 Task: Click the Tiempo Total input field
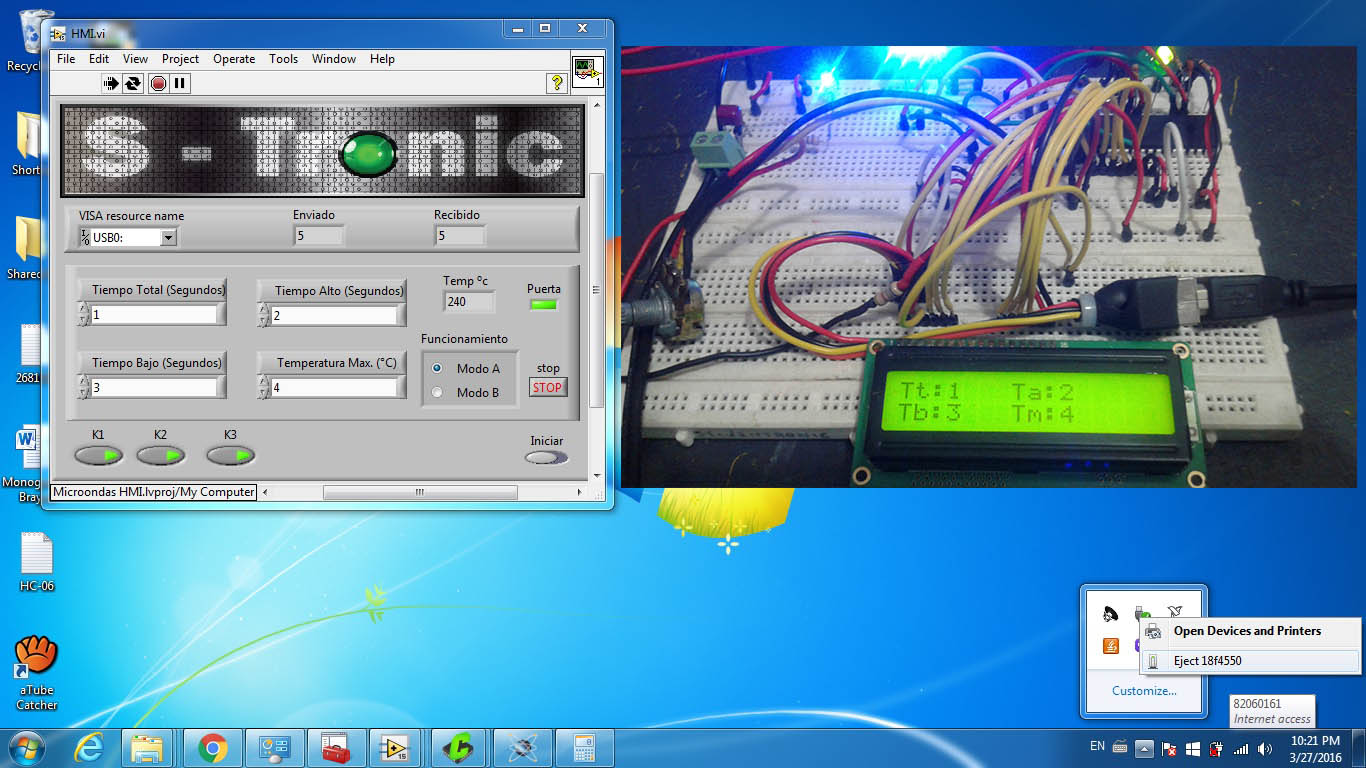(x=154, y=314)
